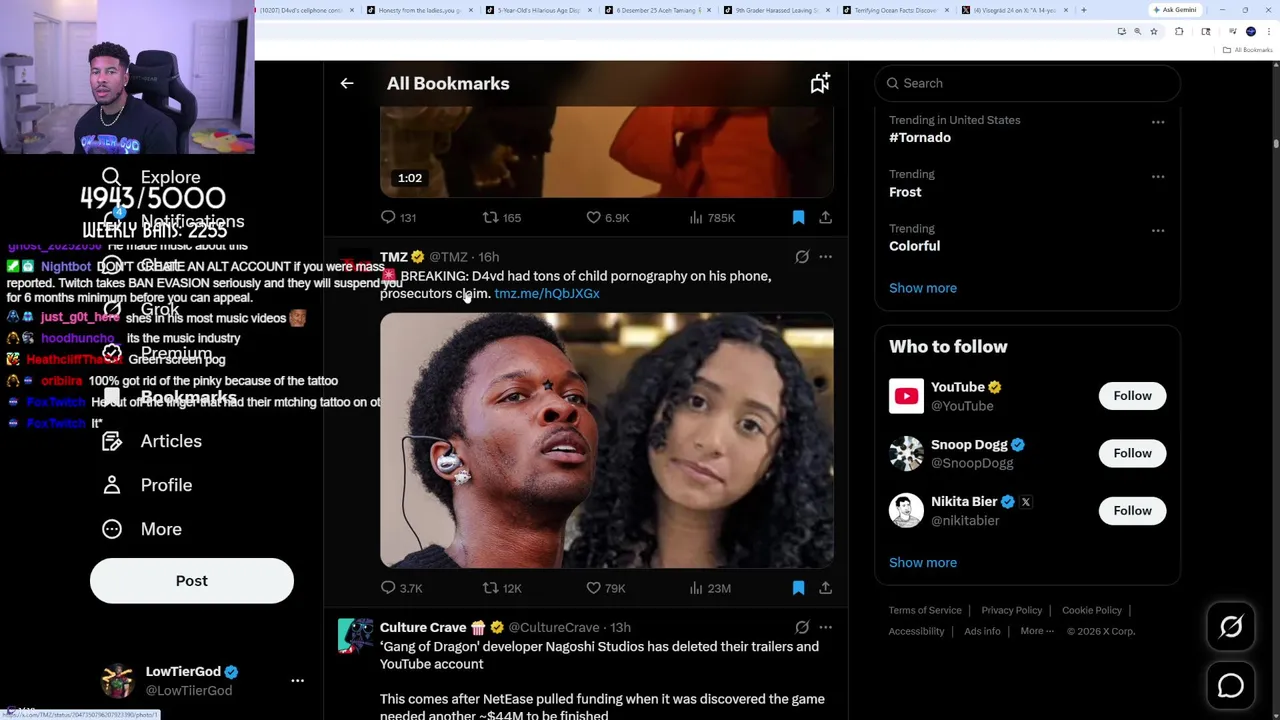Open account menu dots next to LowTierGod
The height and width of the screenshot is (720, 1280).
pos(297,681)
